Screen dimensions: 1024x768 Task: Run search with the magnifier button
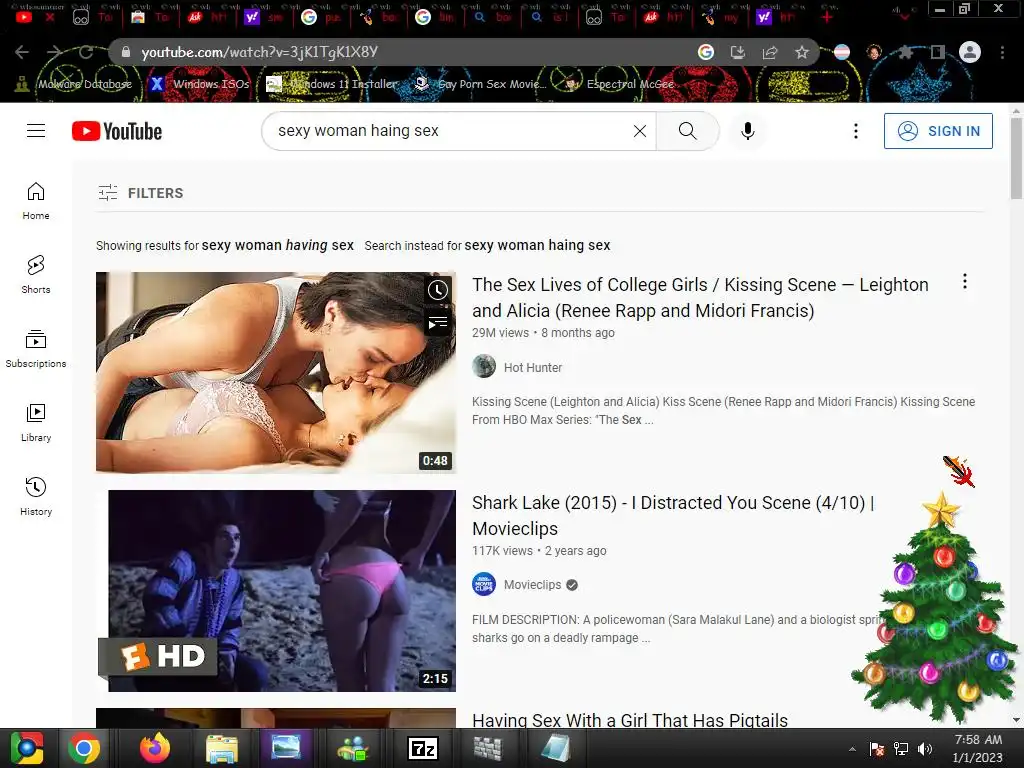(688, 131)
